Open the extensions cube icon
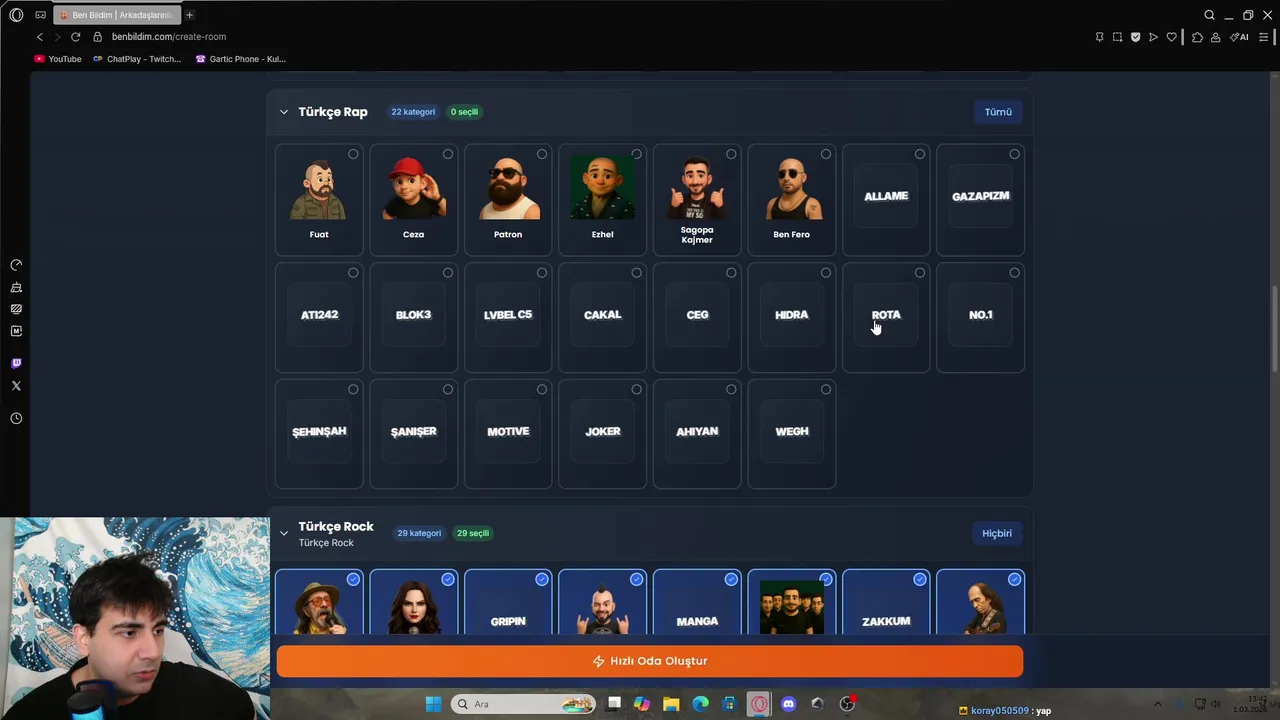 coord(1197,37)
